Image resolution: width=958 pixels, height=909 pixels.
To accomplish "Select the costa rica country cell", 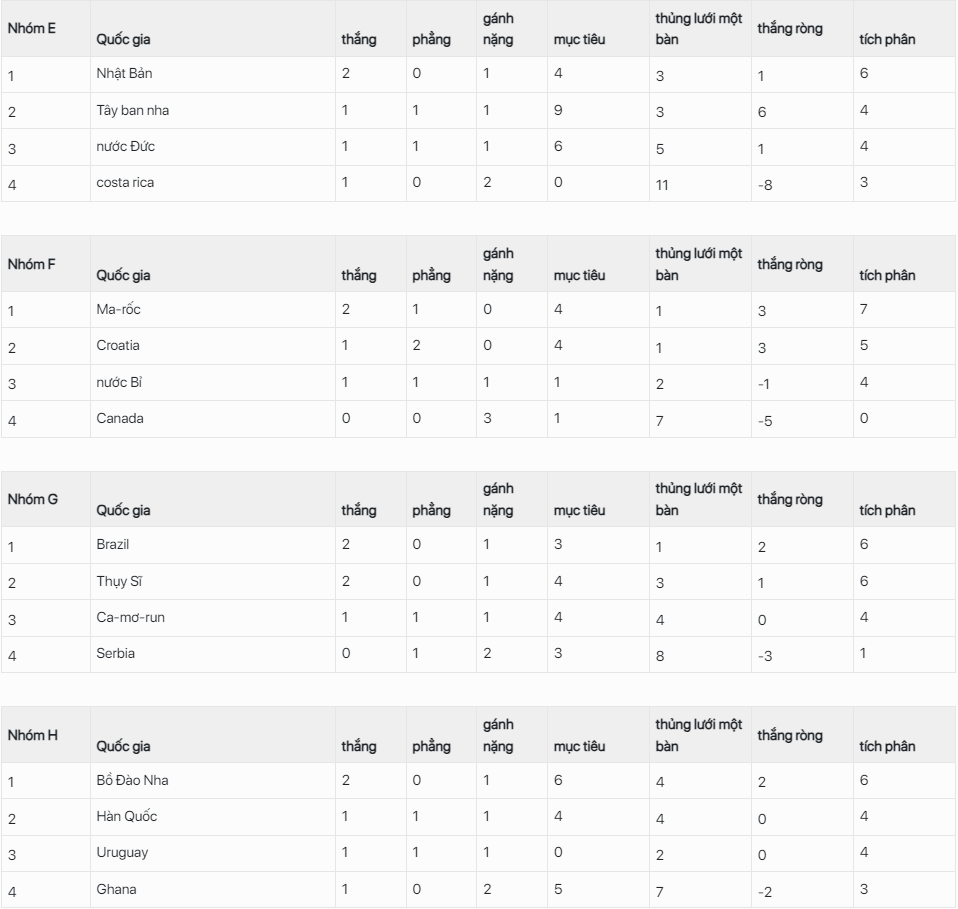I will pos(125,183).
